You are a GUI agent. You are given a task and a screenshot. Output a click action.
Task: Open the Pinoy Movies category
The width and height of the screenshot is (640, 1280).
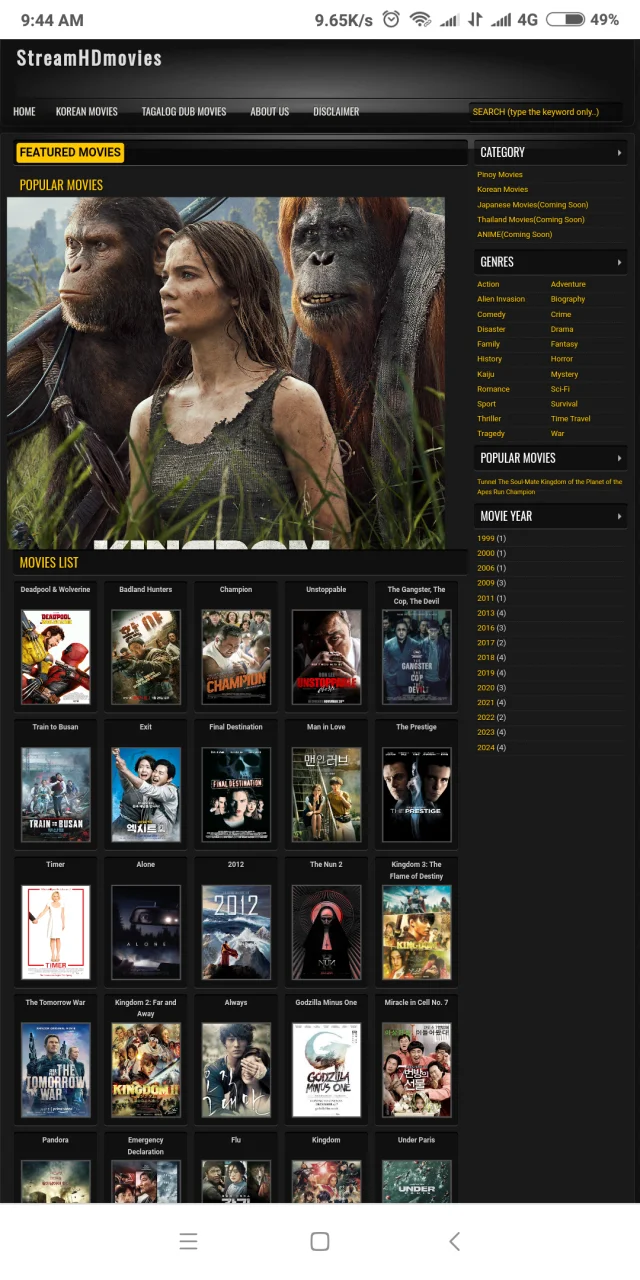point(500,174)
